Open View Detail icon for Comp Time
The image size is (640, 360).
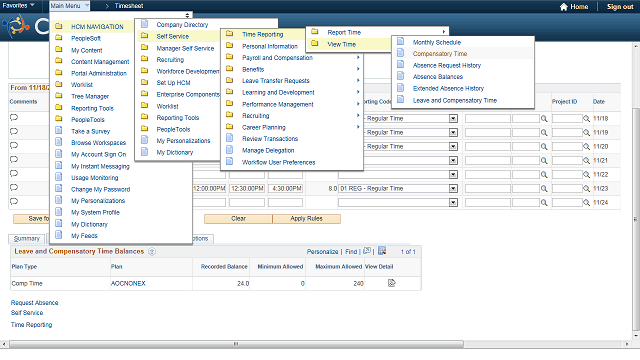point(391,283)
